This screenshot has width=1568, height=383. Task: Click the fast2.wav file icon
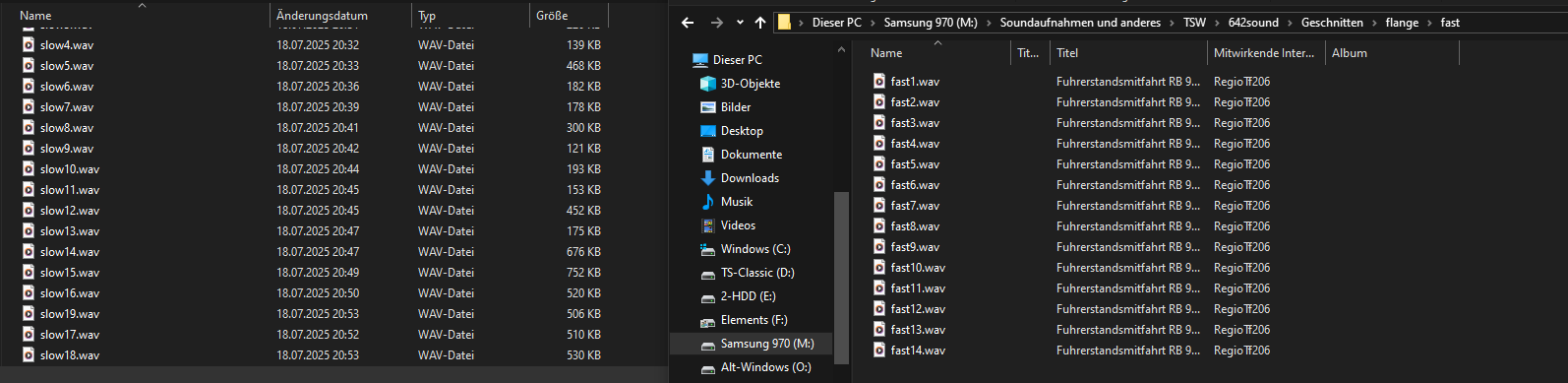coord(878,102)
